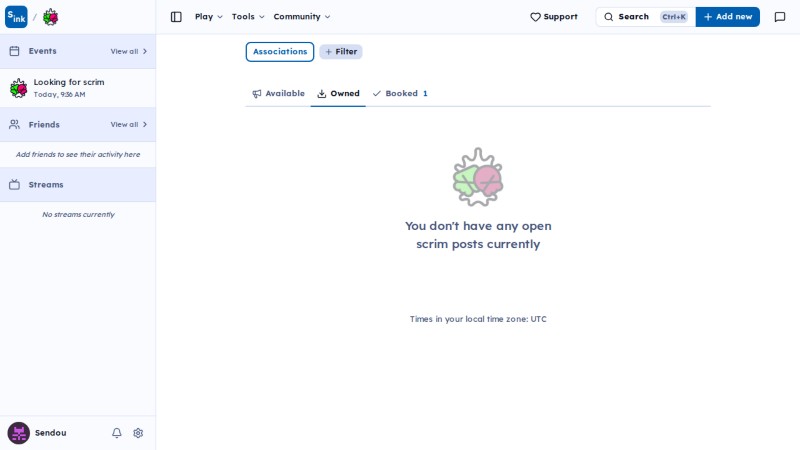Click the Friends people icon
Viewport: 800px width, 450px height.
tap(14, 124)
